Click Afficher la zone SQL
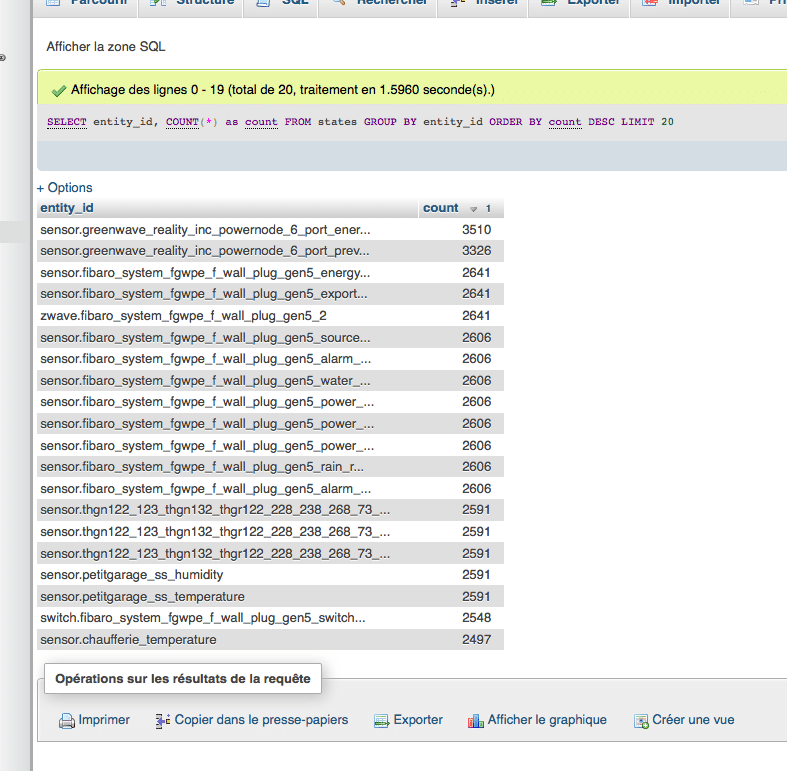This screenshot has width=787, height=771. click(x=106, y=47)
